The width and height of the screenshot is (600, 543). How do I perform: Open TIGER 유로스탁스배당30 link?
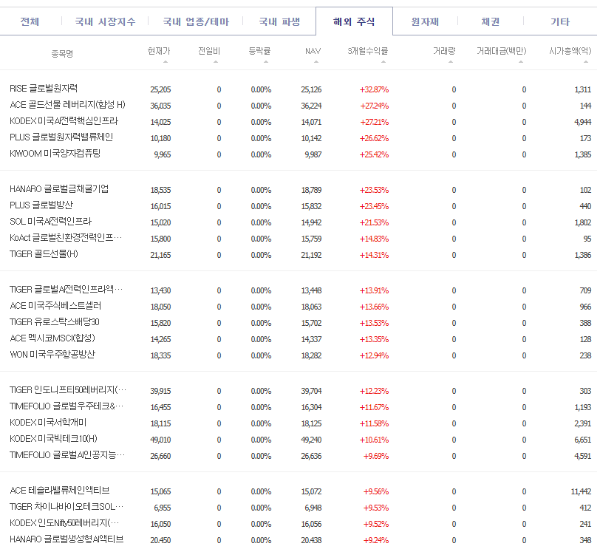[x=54, y=322]
